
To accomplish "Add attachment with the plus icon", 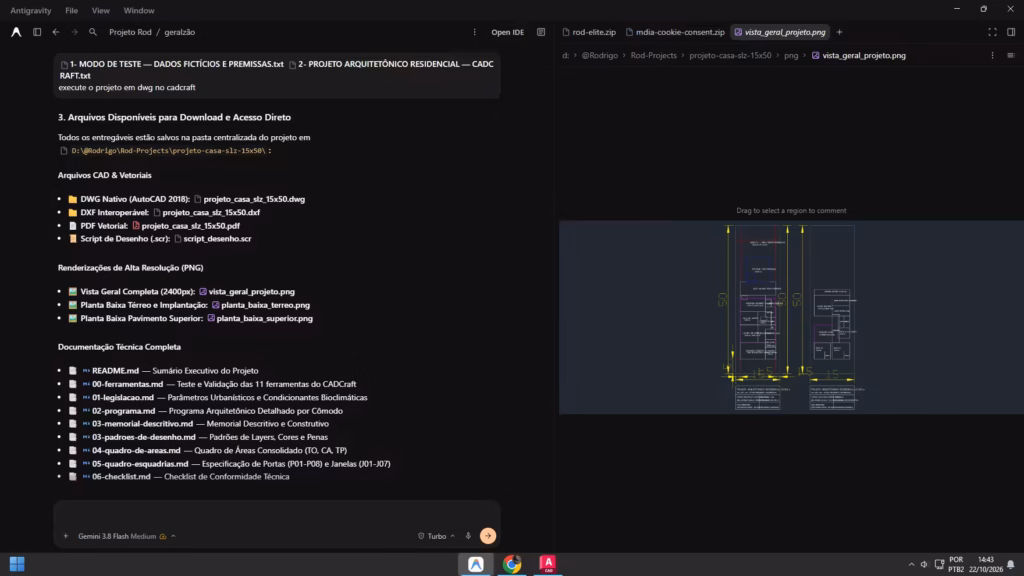I will 65,536.
